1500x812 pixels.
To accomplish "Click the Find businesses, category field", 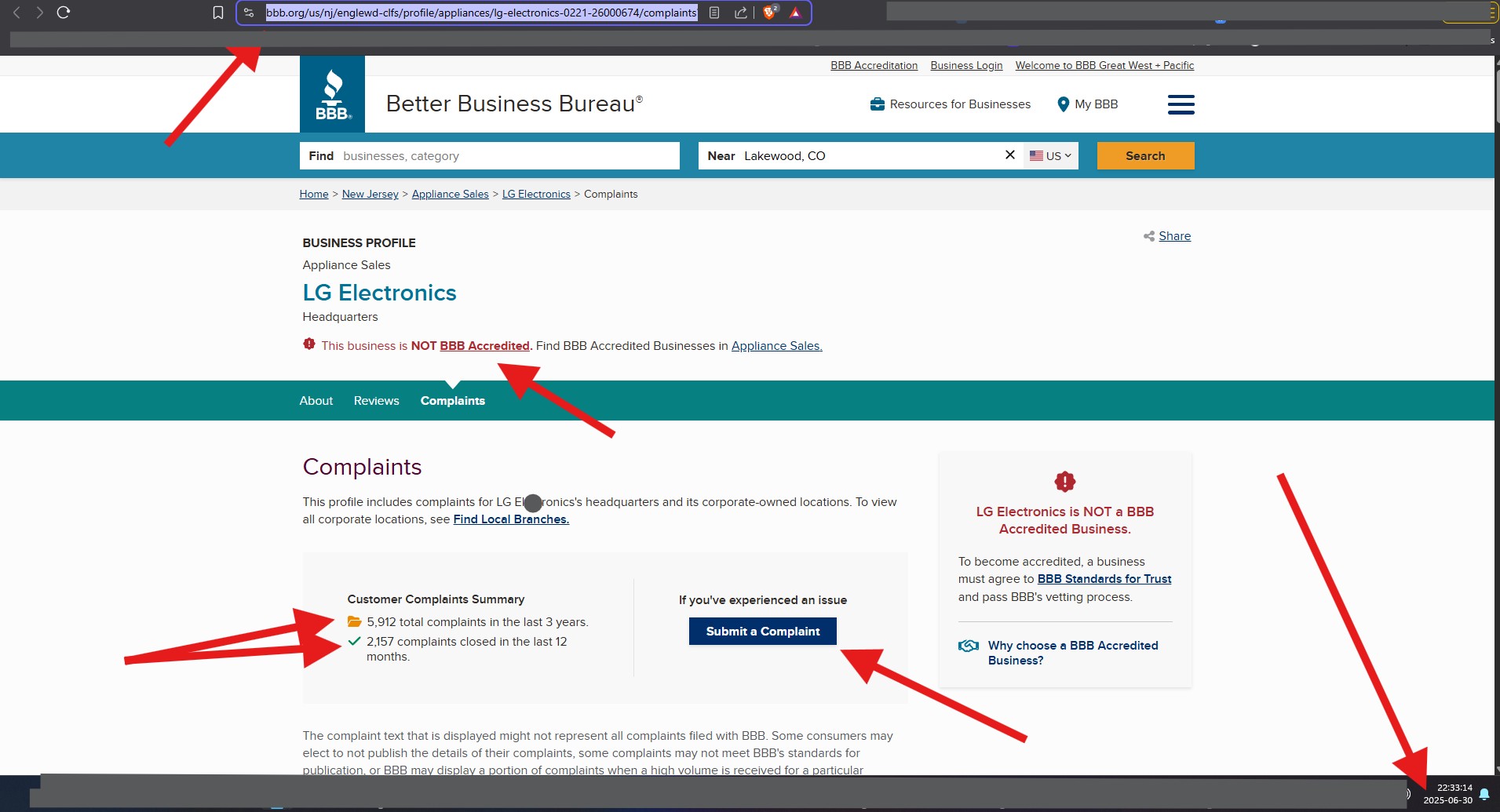I will [x=489, y=155].
